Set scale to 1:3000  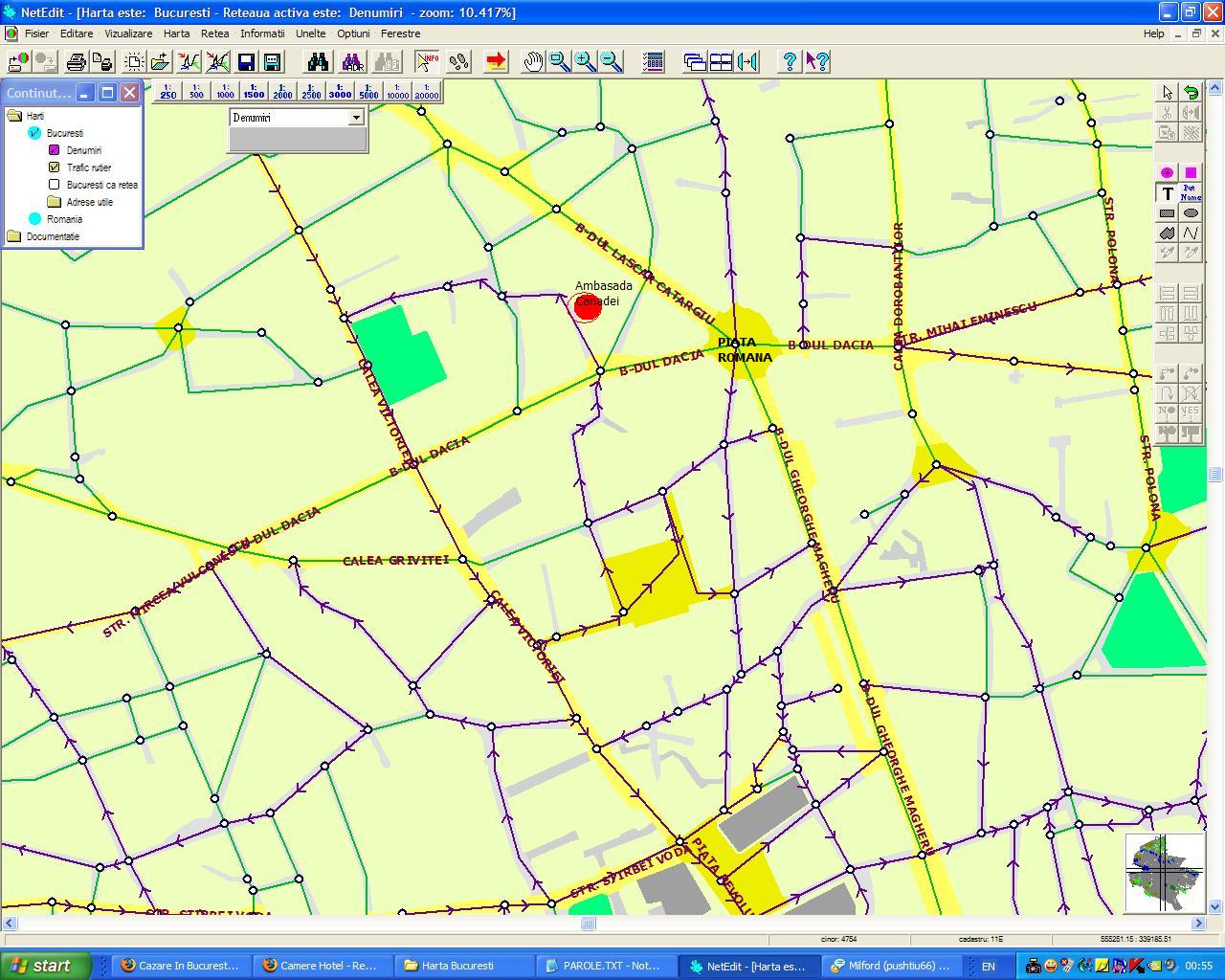(x=340, y=92)
